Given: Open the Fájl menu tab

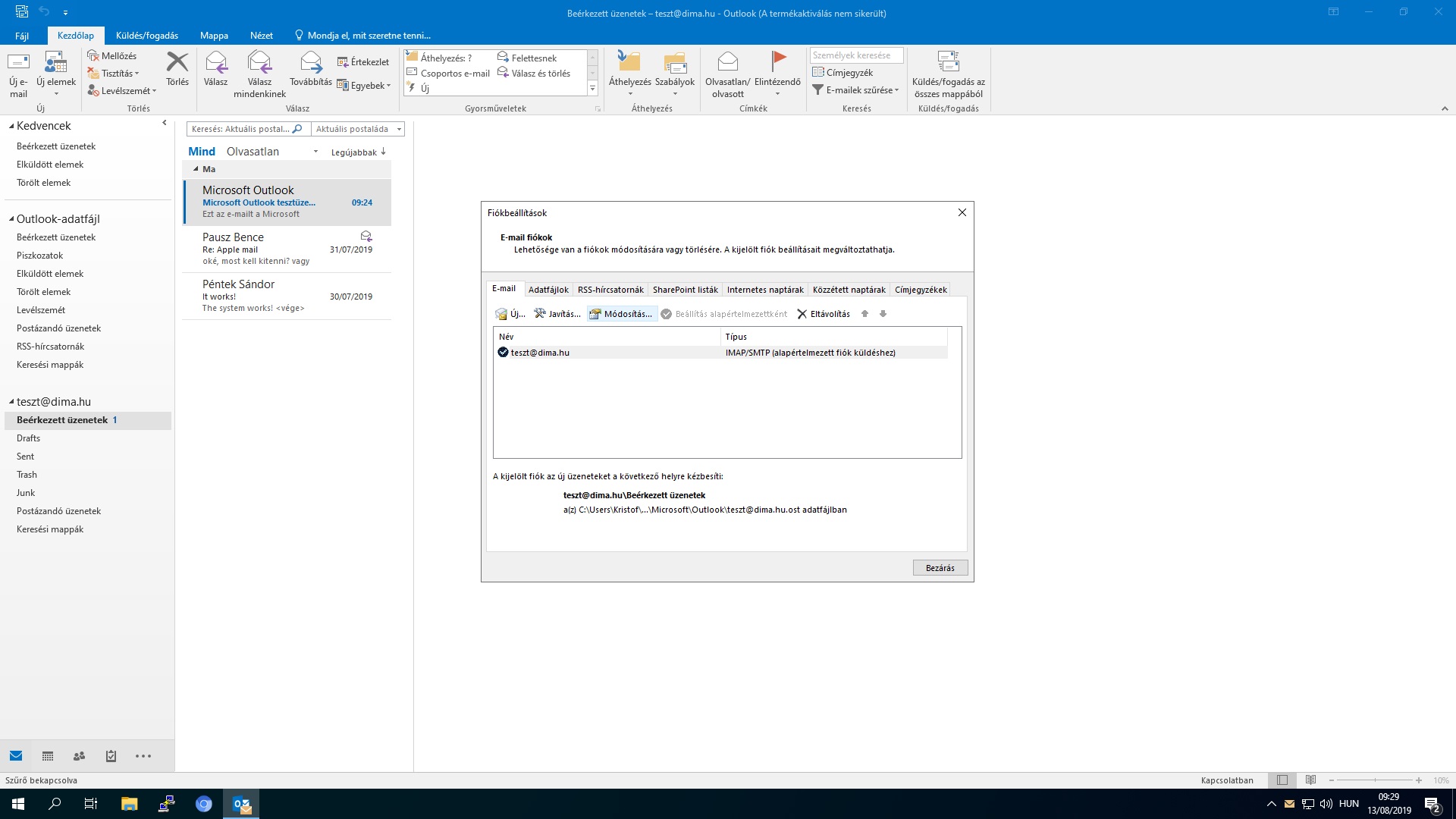Looking at the screenshot, I should [x=22, y=36].
